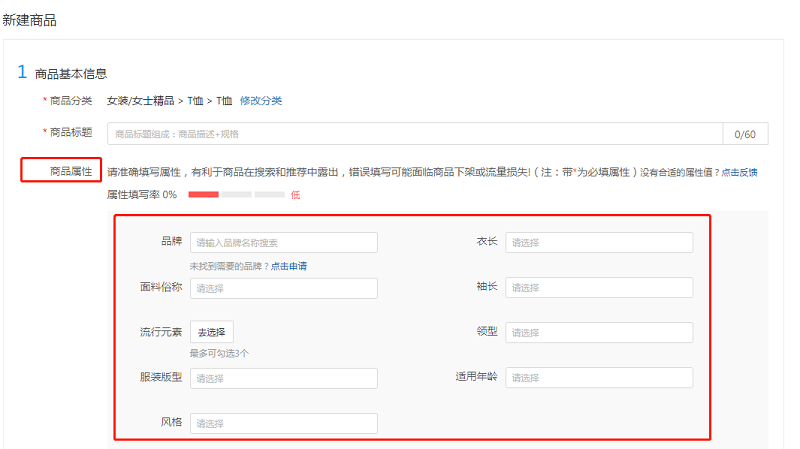Click the 0/60 character counter
The image size is (800, 449).
[x=745, y=134]
